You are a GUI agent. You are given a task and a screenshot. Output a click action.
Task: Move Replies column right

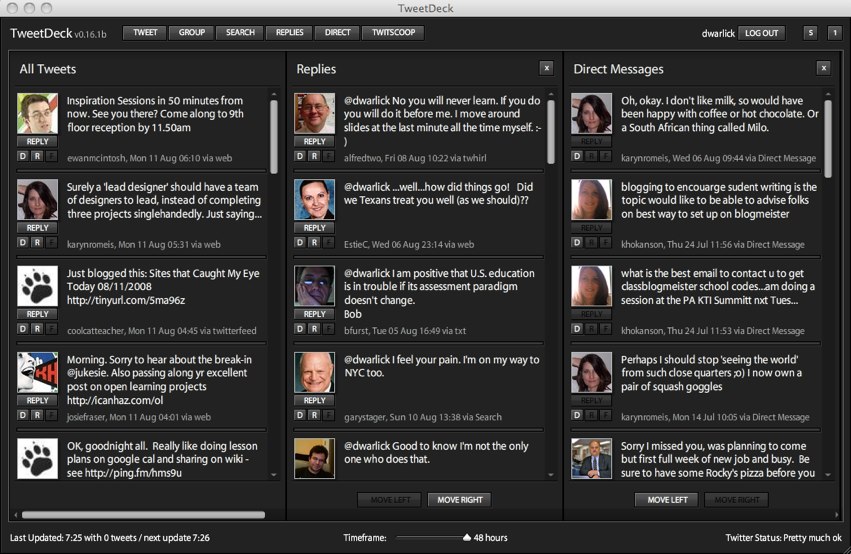460,500
